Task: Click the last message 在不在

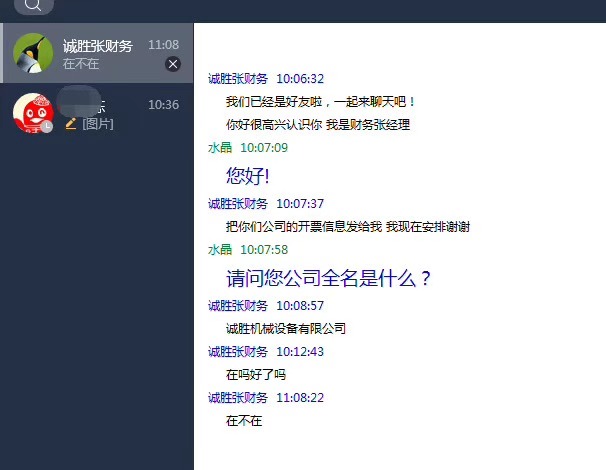Action: [244, 421]
